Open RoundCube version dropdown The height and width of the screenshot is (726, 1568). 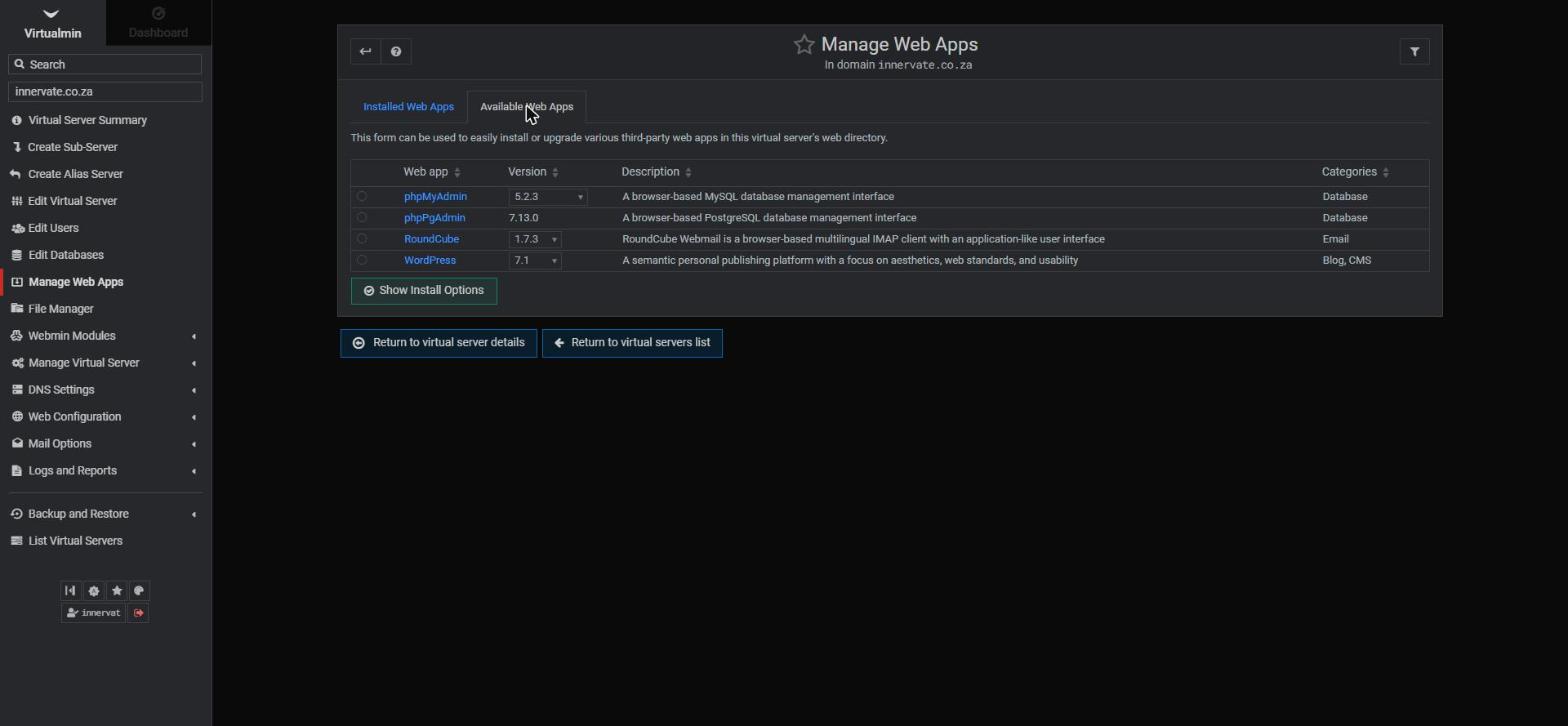(x=535, y=239)
